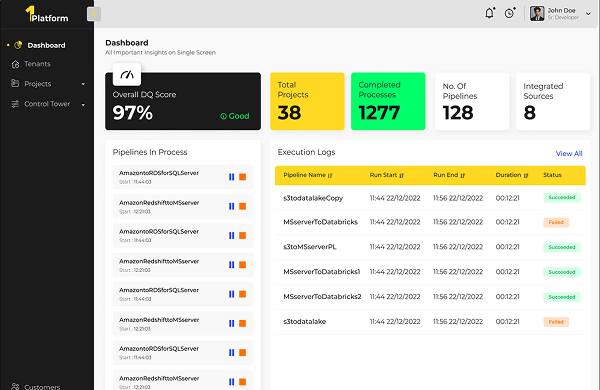Open the Customers menu item
Viewport: 600px width, 390px height.
[42, 387]
